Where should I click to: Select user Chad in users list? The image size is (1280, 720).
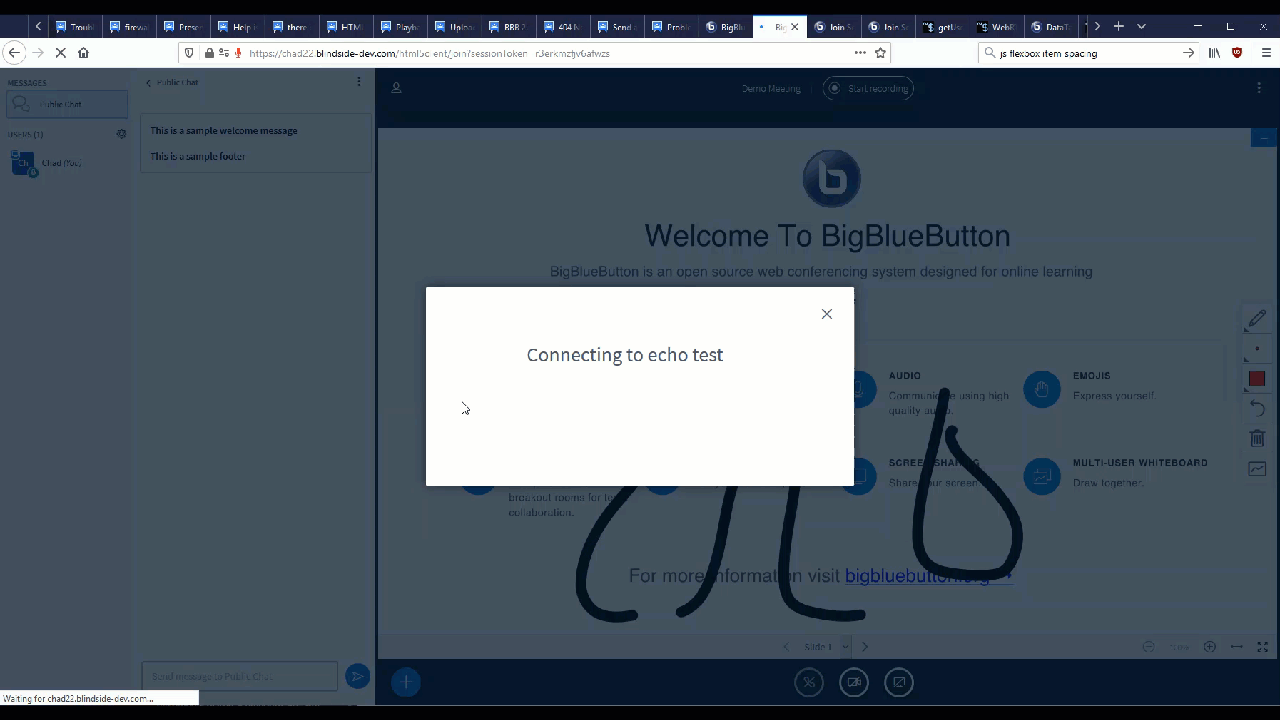(67, 163)
